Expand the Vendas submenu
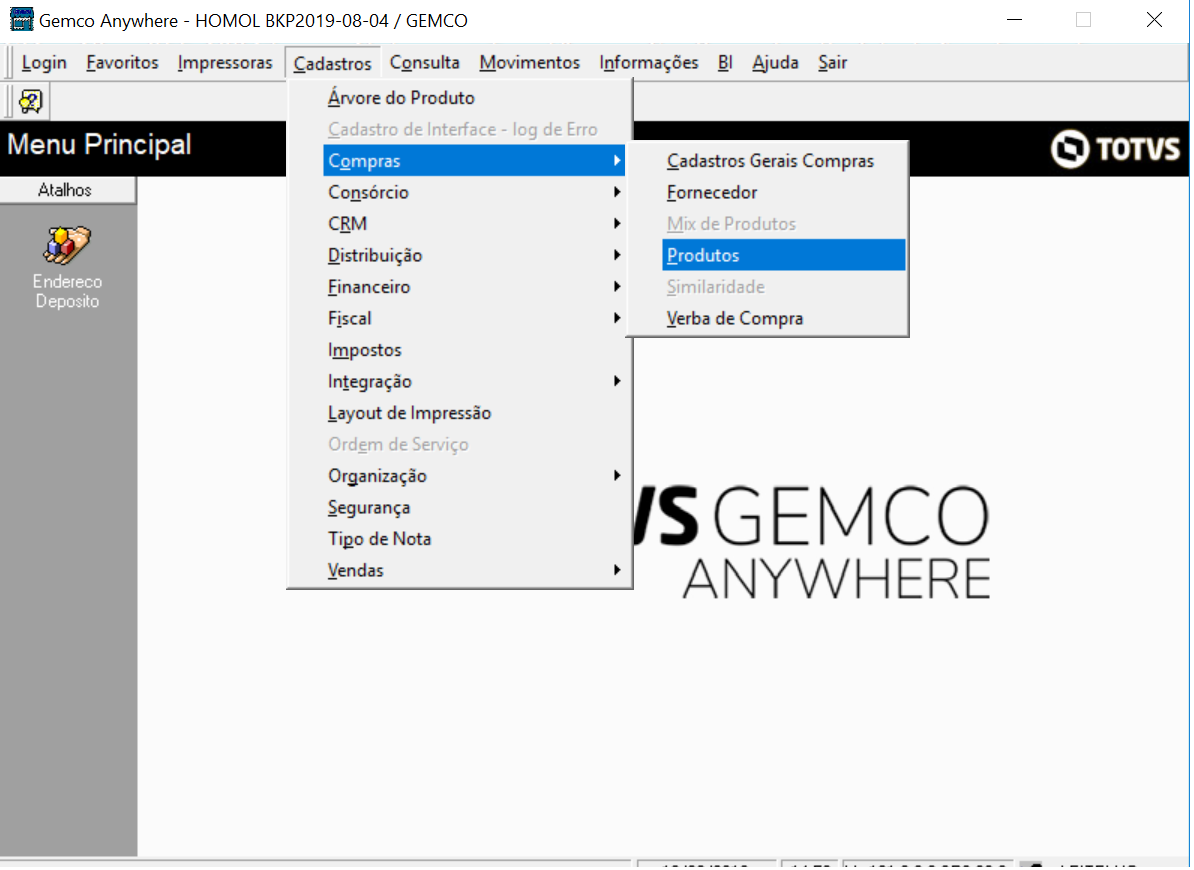1194x870 pixels. pyautogui.click(x=475, y=570)
